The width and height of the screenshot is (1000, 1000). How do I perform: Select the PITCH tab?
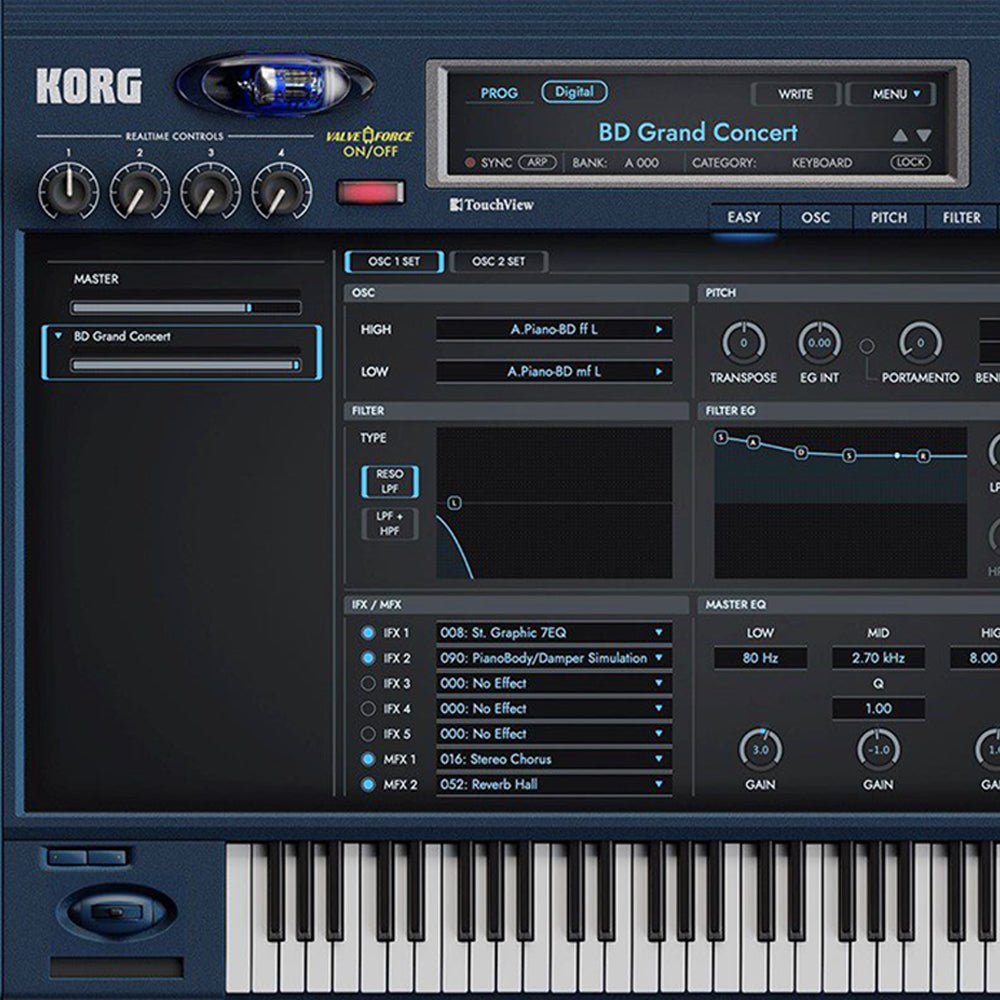tap(887, 218)
